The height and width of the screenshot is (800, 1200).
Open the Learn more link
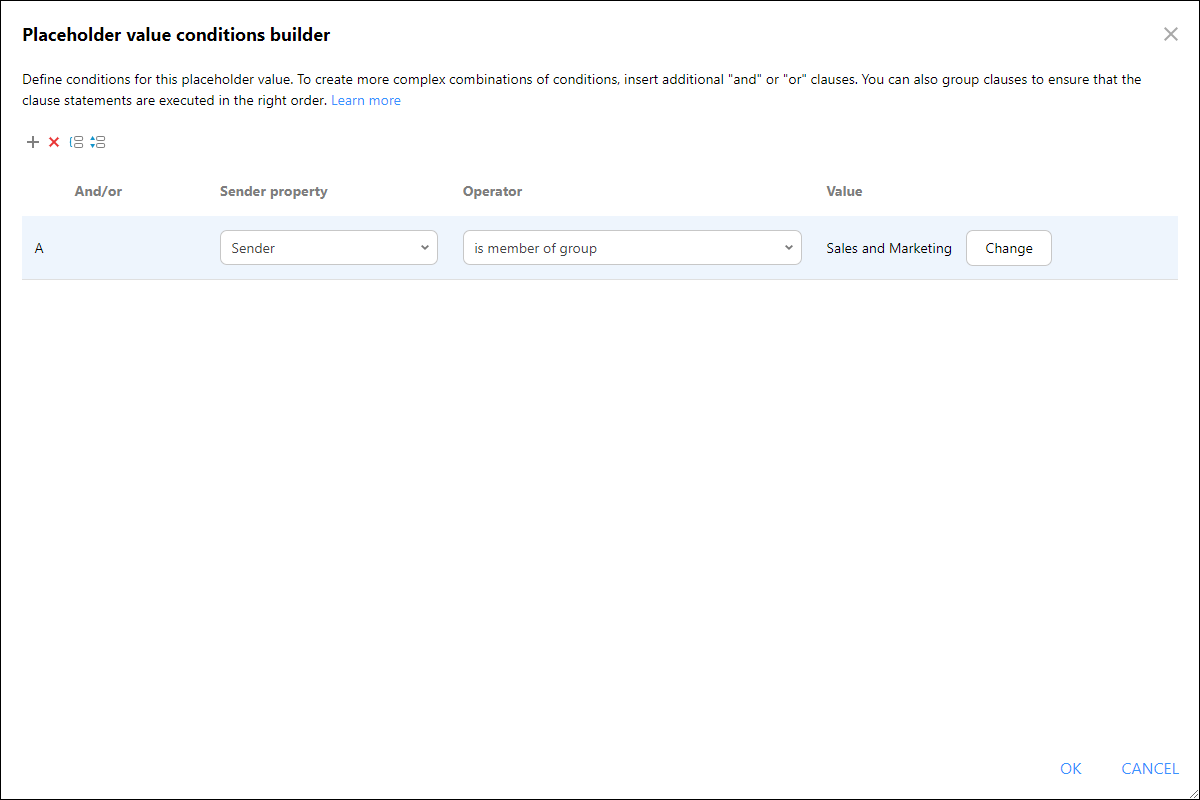[x=366, y=100]
